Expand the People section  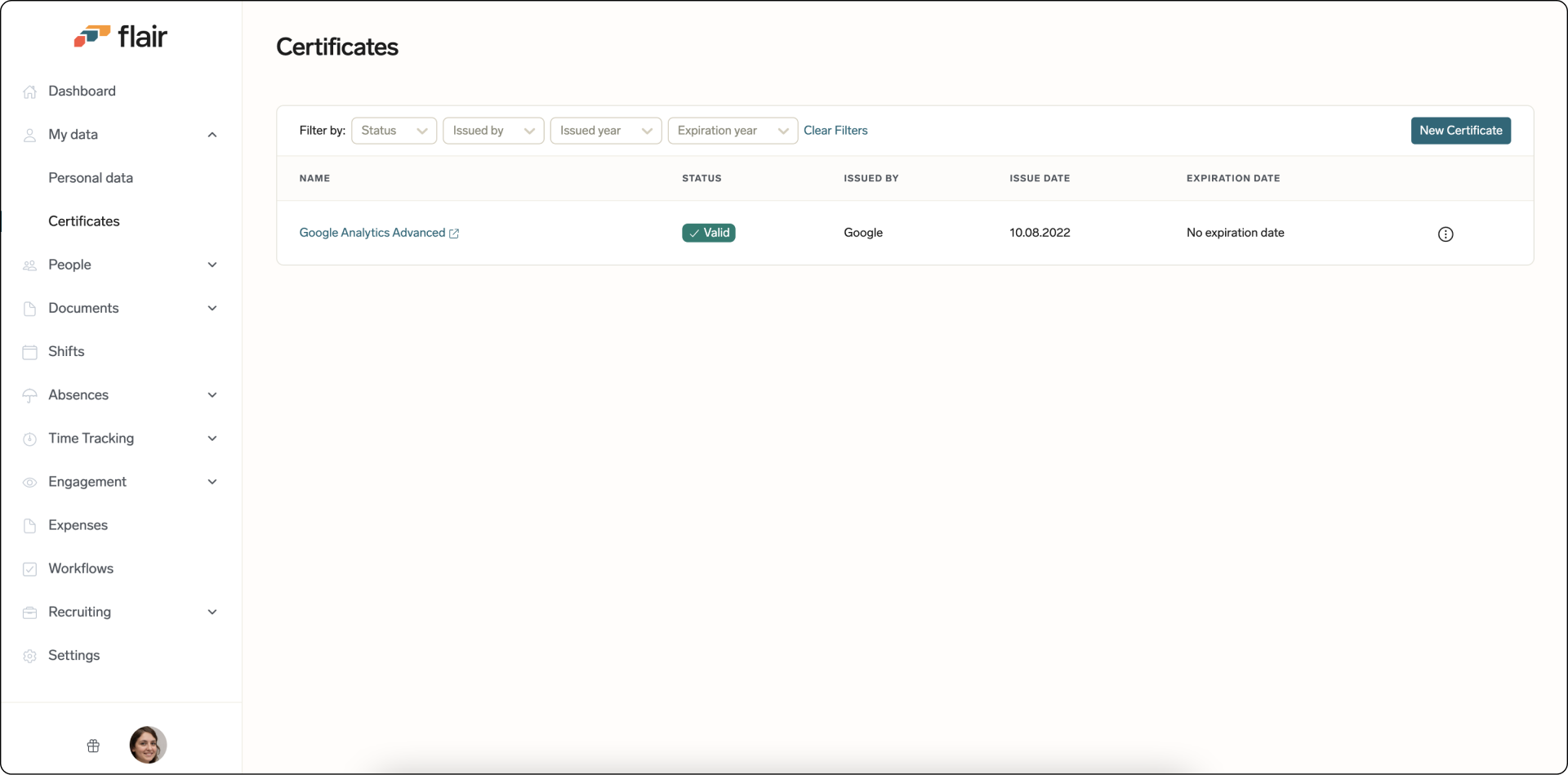[212, 265]
